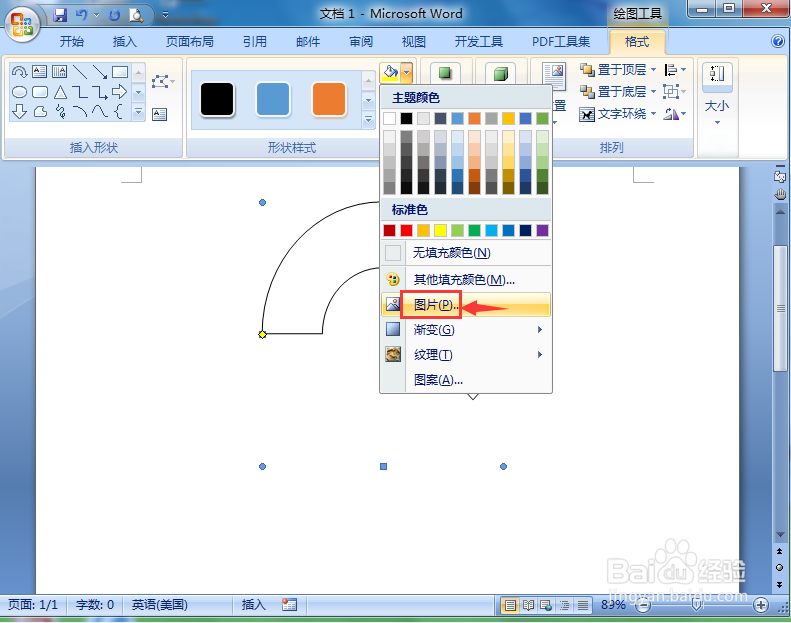791x623 pixels.
Task: Select the down arrow block shape
Action: pos(19,111)
